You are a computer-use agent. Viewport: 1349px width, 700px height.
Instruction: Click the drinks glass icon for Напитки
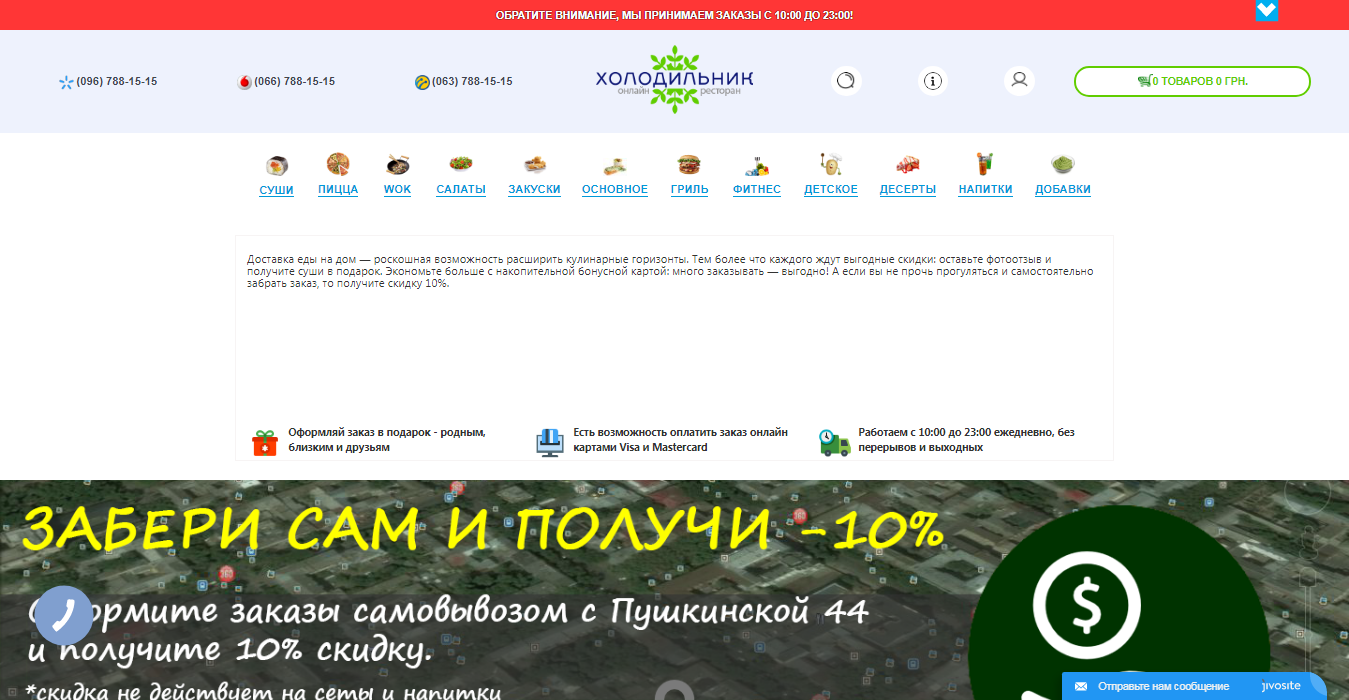pyautogui.click(x=985, y=164)
